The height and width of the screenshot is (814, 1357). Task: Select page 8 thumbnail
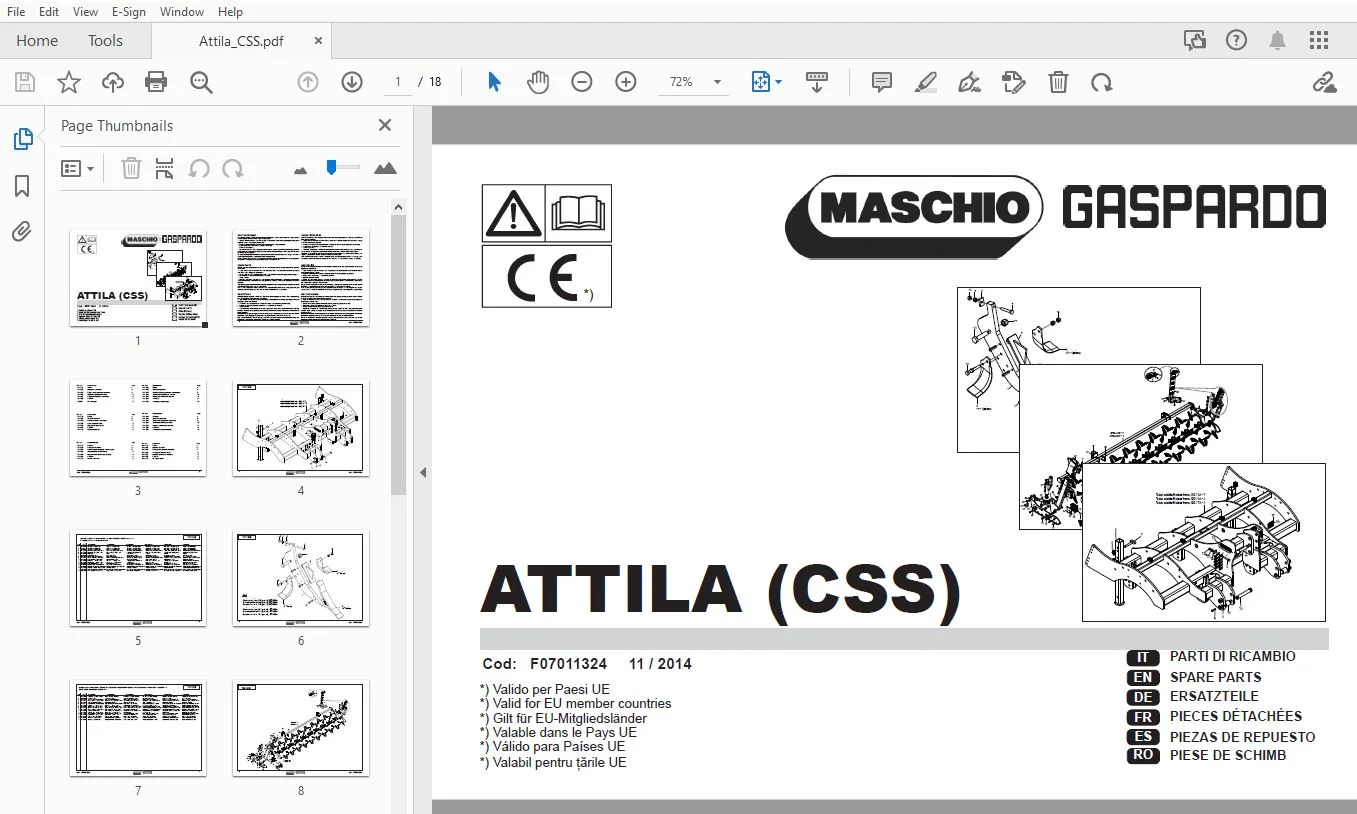pos(301,729)
